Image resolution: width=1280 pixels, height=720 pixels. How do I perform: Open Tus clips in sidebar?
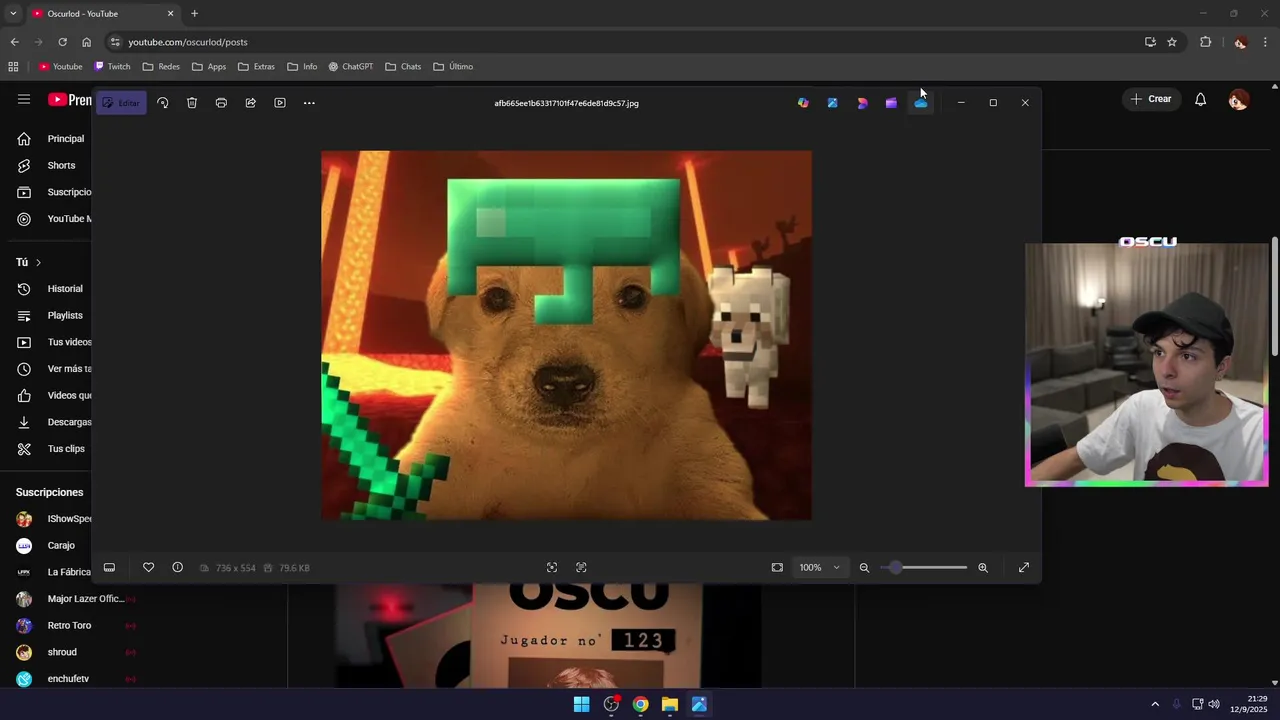(52, 449)
